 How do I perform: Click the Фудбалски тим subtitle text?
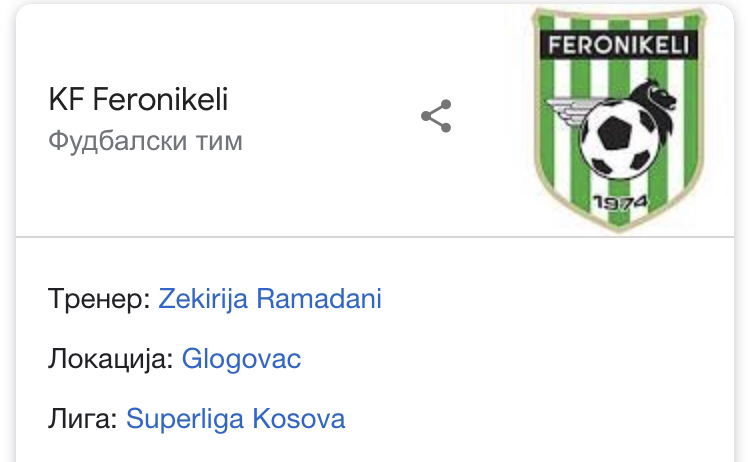click(x=145, y=142)
